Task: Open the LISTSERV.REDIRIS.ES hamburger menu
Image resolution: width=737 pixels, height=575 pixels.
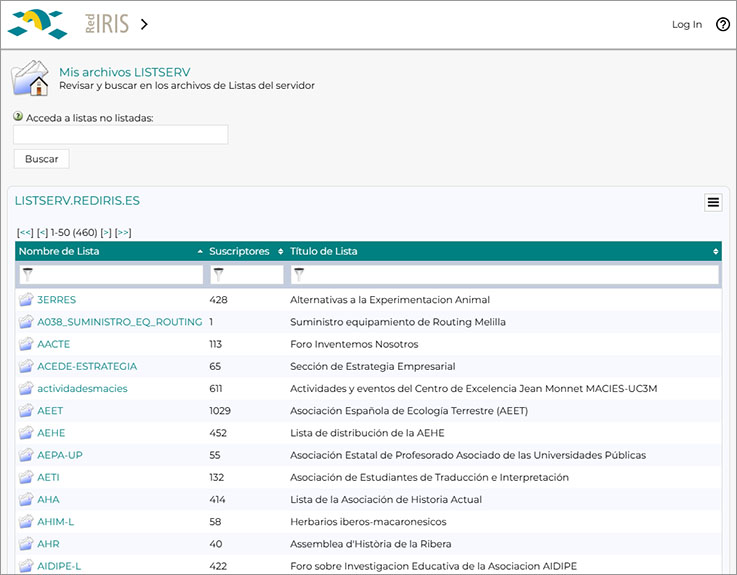Action: tap(713, 202)
